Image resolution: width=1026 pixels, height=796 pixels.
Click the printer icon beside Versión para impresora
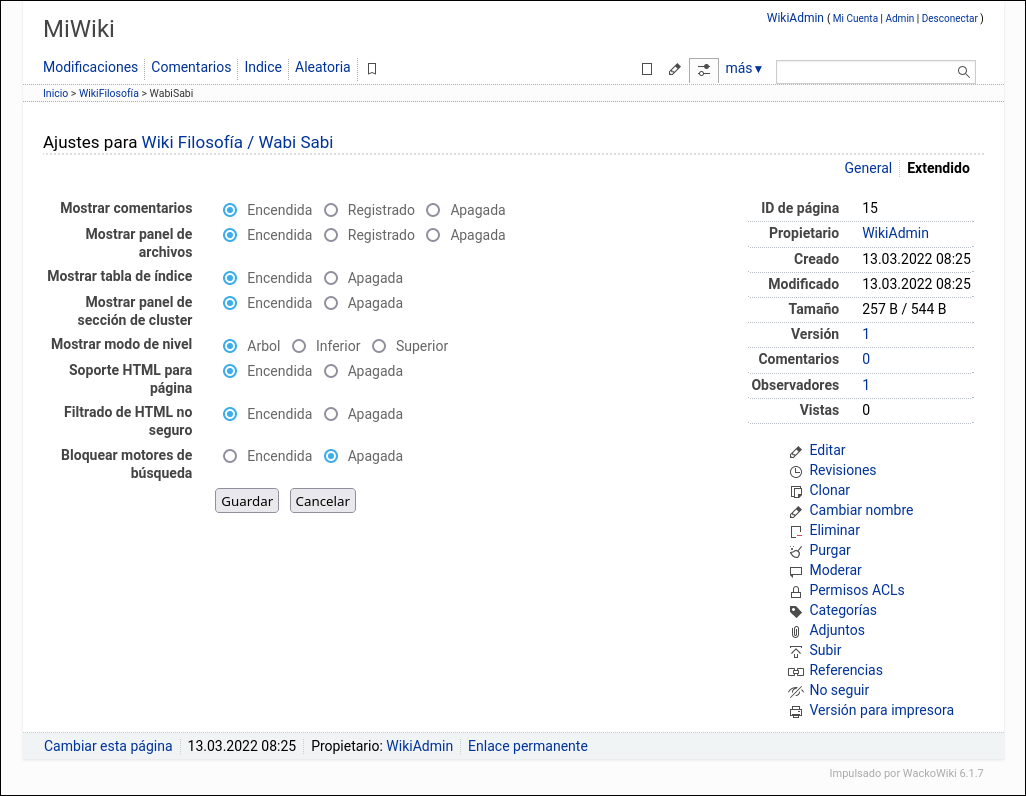796,711
